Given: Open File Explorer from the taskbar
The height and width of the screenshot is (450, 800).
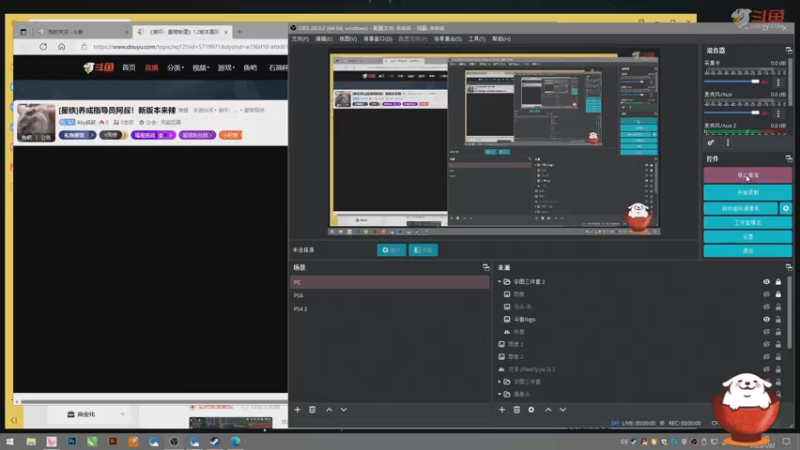Looking at the screenshot, I should pos(31,441).
